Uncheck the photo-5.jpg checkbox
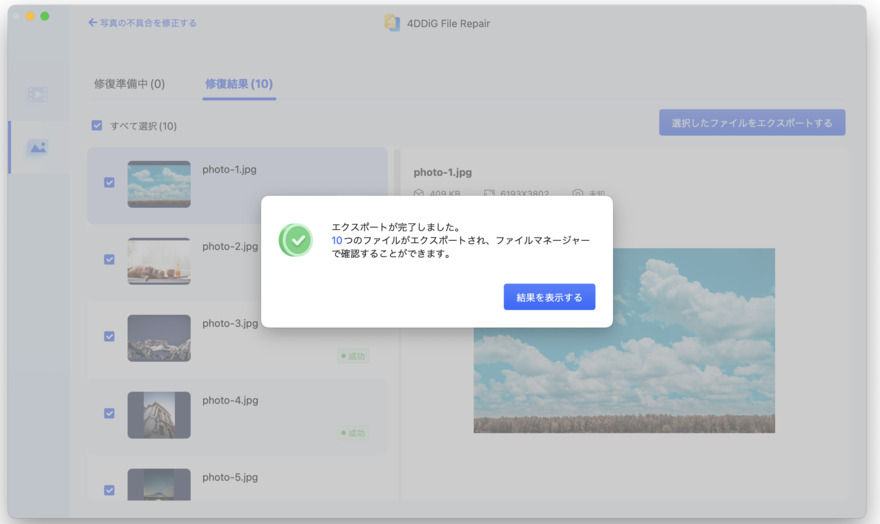 click(x=109, y=490)
